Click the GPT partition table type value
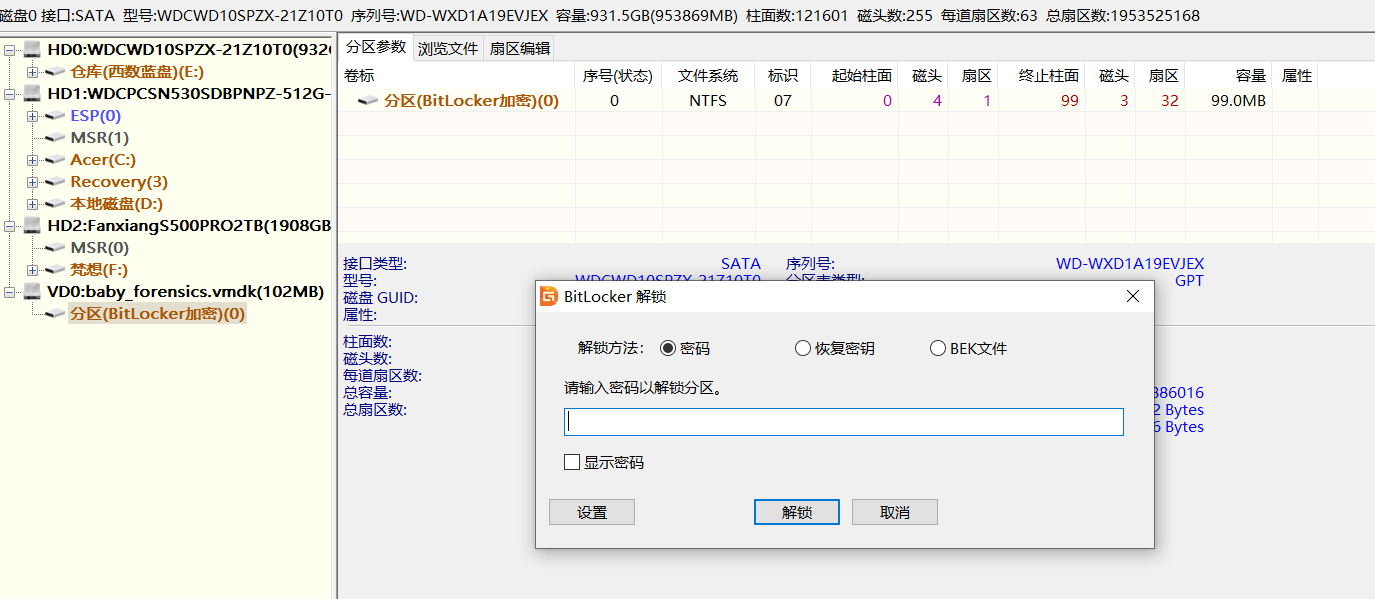Viewport: 1375px width, 599px height. [x=1189, y=281]
